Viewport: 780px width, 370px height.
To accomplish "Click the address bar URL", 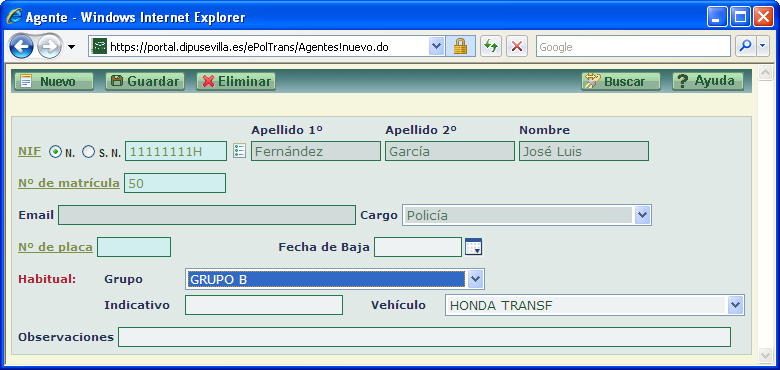I will [x=249, y=47].
